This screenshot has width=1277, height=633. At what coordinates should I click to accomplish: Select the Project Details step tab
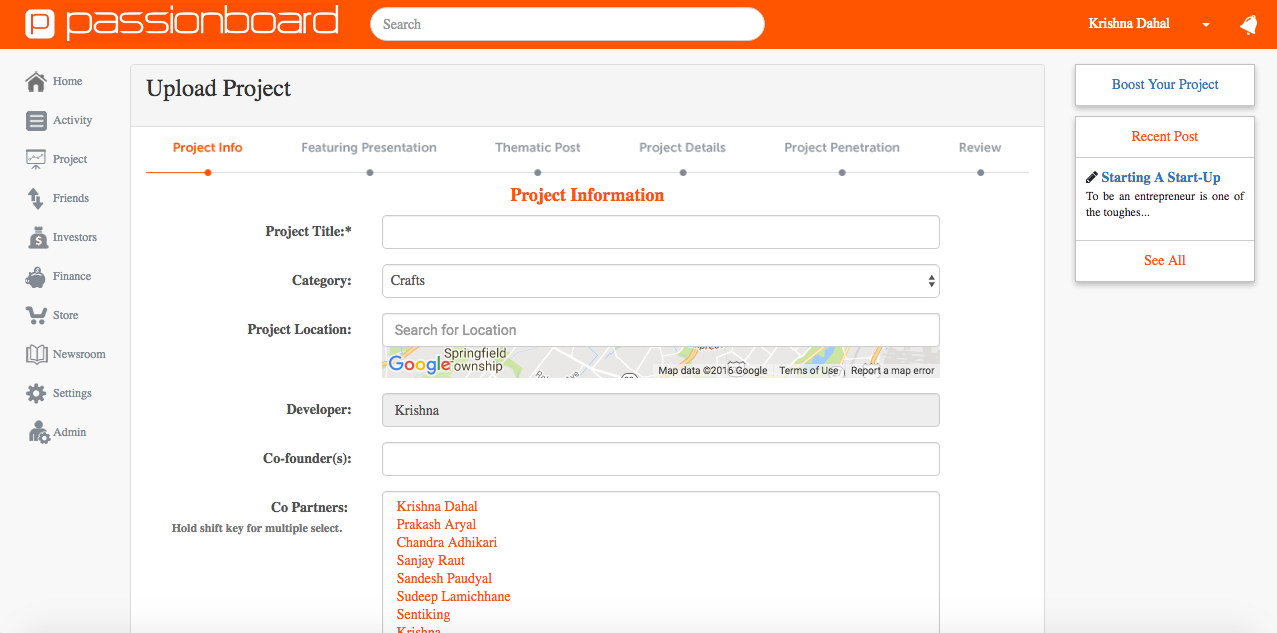click(x=682, y=147)
